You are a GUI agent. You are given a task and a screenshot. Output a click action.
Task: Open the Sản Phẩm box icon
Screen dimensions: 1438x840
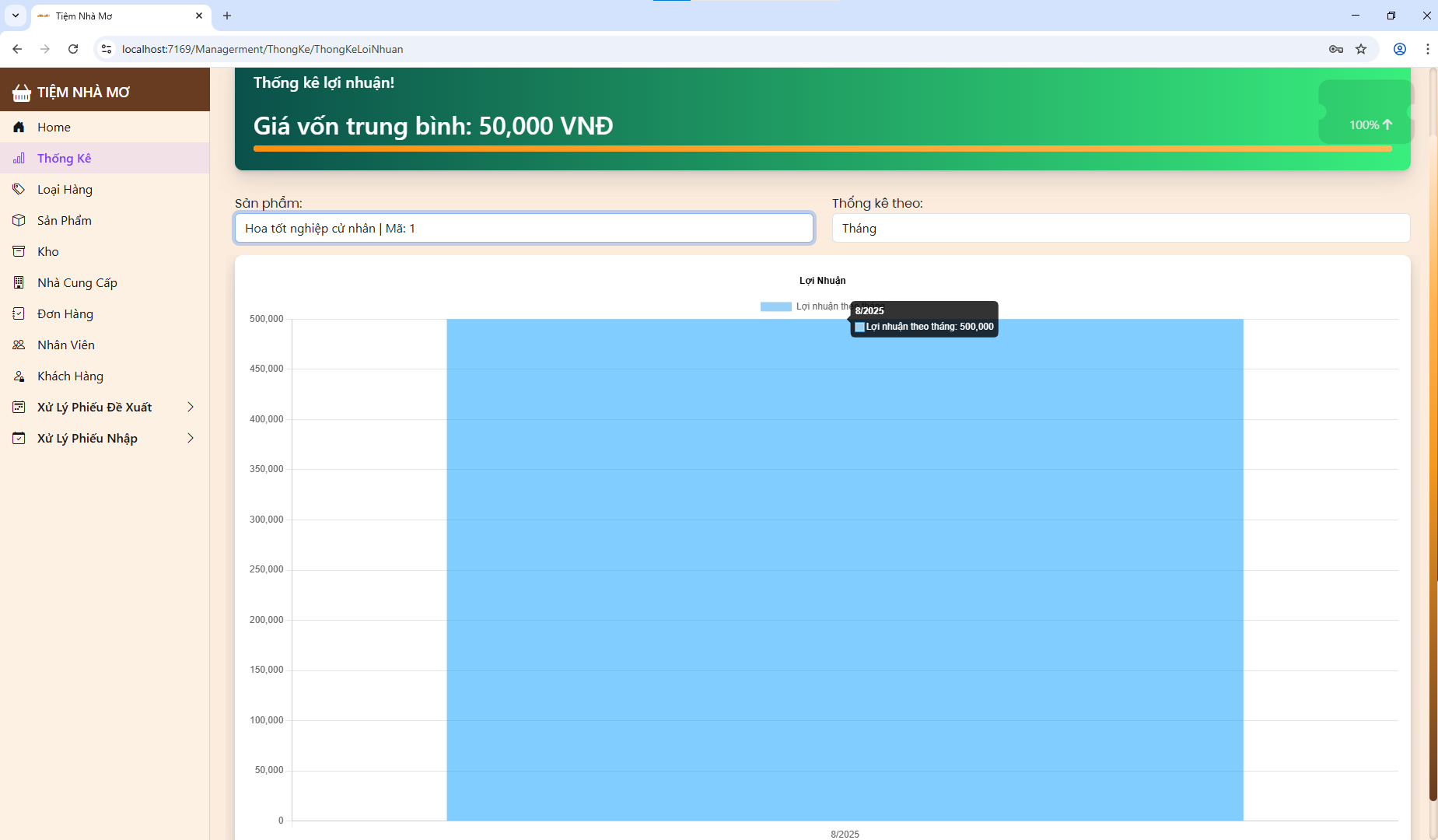pos(19,220)
